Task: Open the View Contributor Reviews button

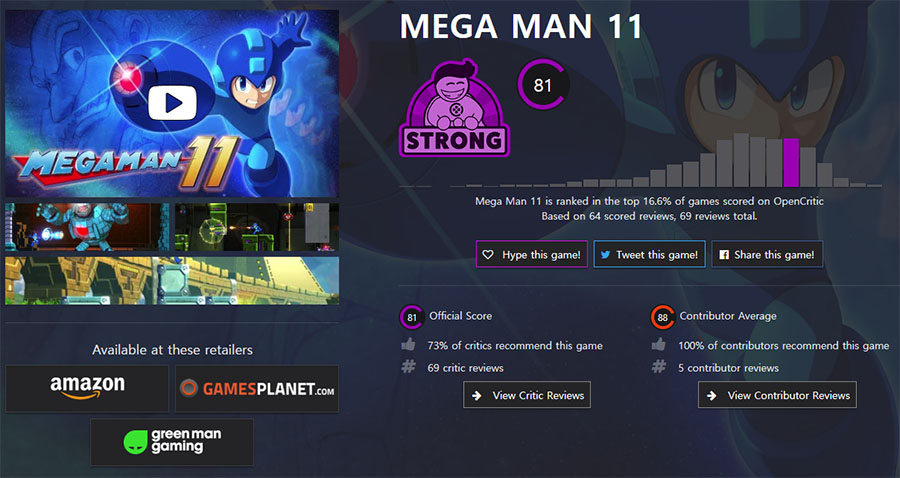Action: tap(777, 395)
